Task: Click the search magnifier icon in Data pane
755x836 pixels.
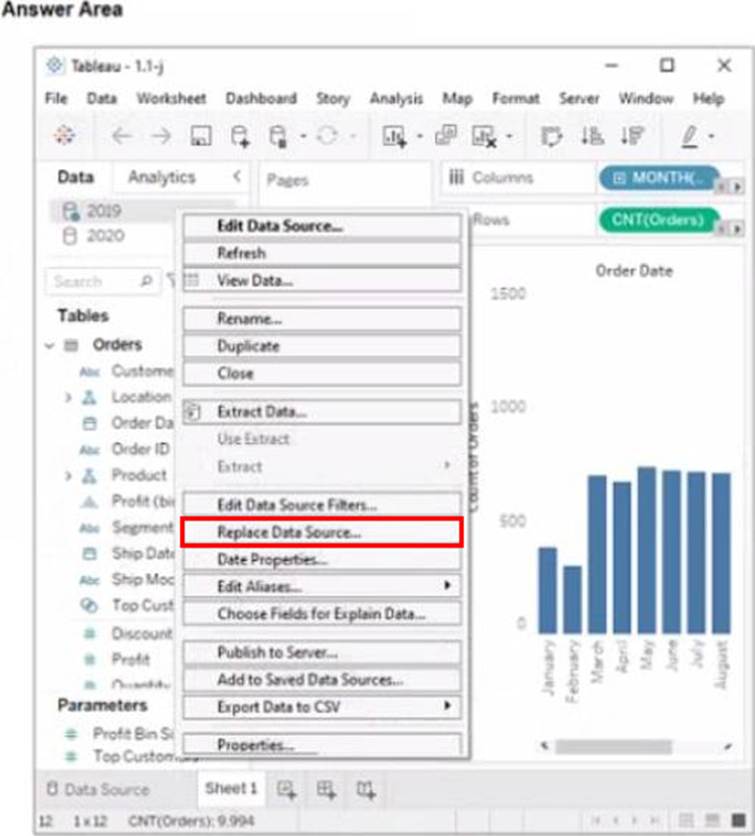Action: tap(146, 280)
